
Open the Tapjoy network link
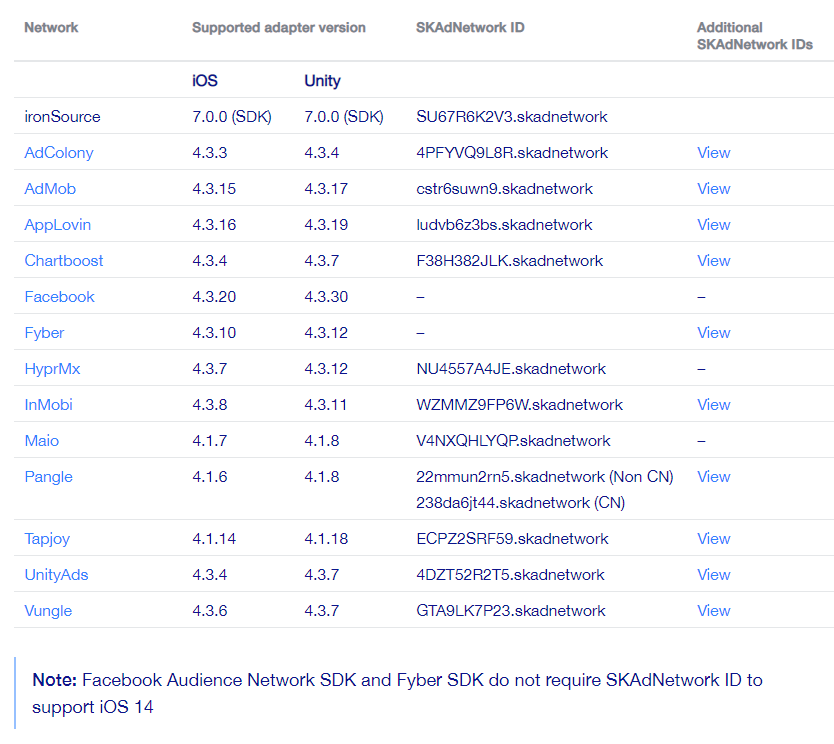click(x=47, y=539)
